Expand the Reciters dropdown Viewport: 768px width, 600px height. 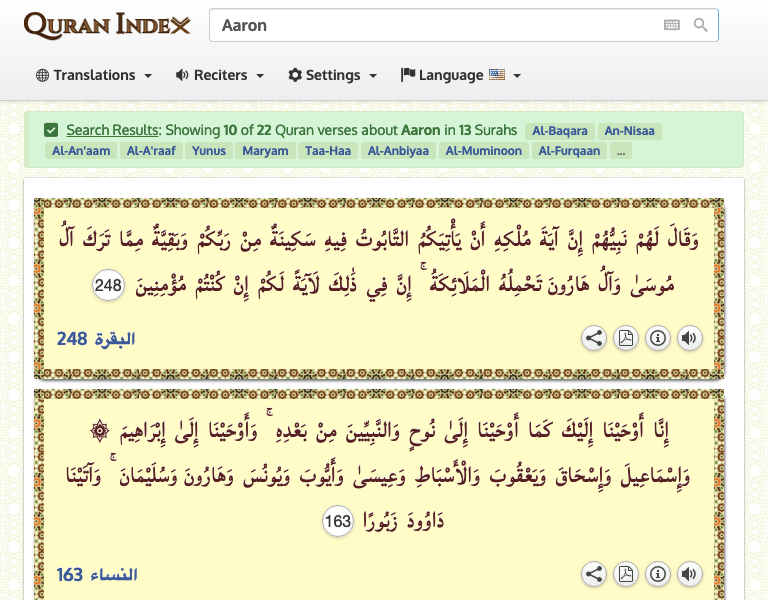(220, 75)
